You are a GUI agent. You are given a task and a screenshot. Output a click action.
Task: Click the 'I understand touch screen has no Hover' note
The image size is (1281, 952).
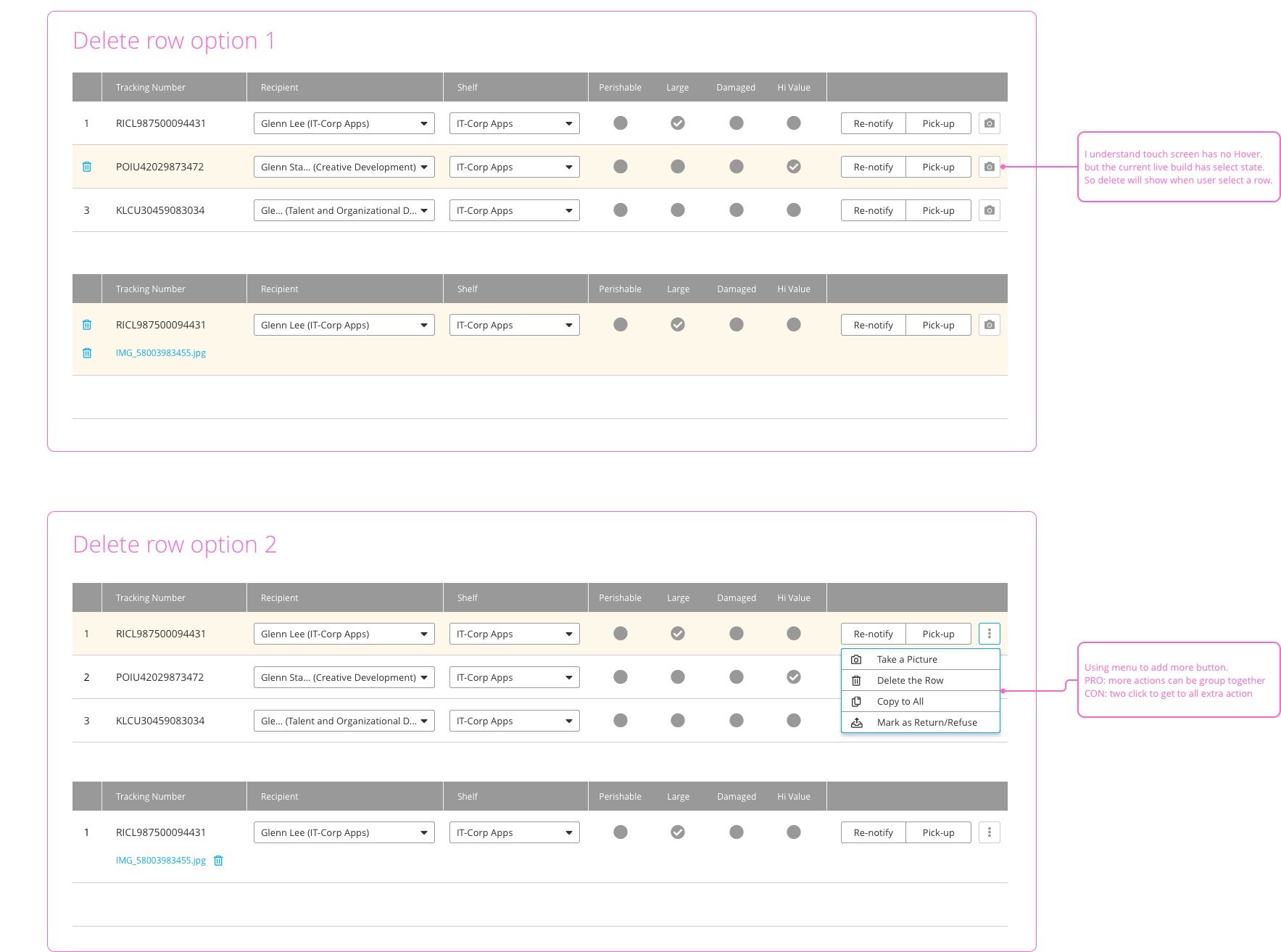tap(1179, 167)
